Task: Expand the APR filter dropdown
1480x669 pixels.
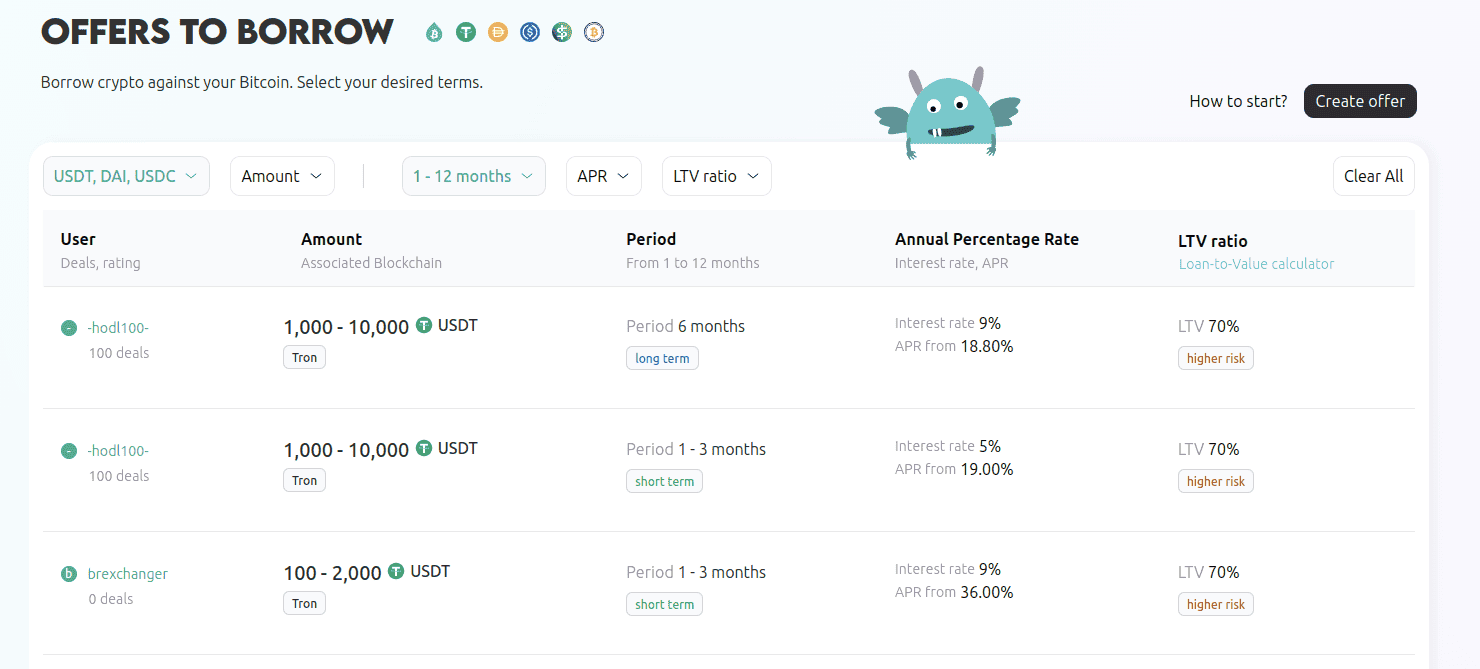Action: pos(603,176)
